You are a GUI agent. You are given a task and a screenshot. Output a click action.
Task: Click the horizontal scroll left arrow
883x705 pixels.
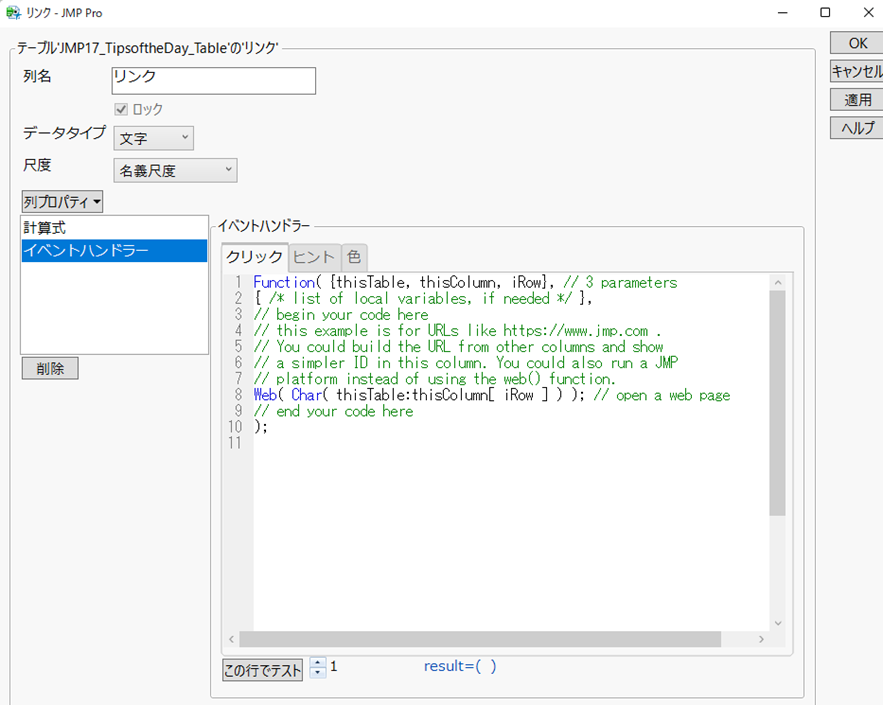point(231,639)
